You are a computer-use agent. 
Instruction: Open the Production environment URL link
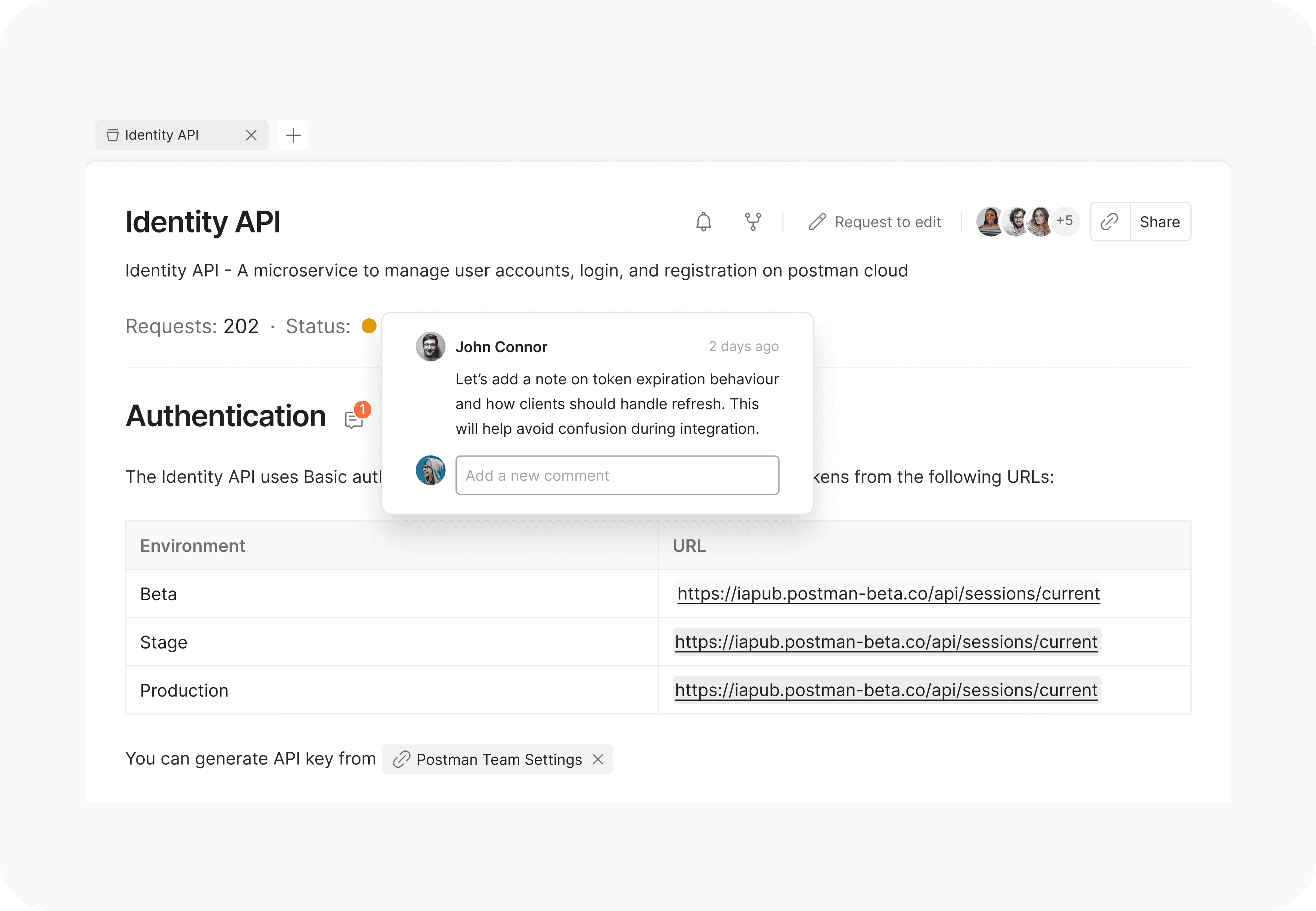click(886, 690)
